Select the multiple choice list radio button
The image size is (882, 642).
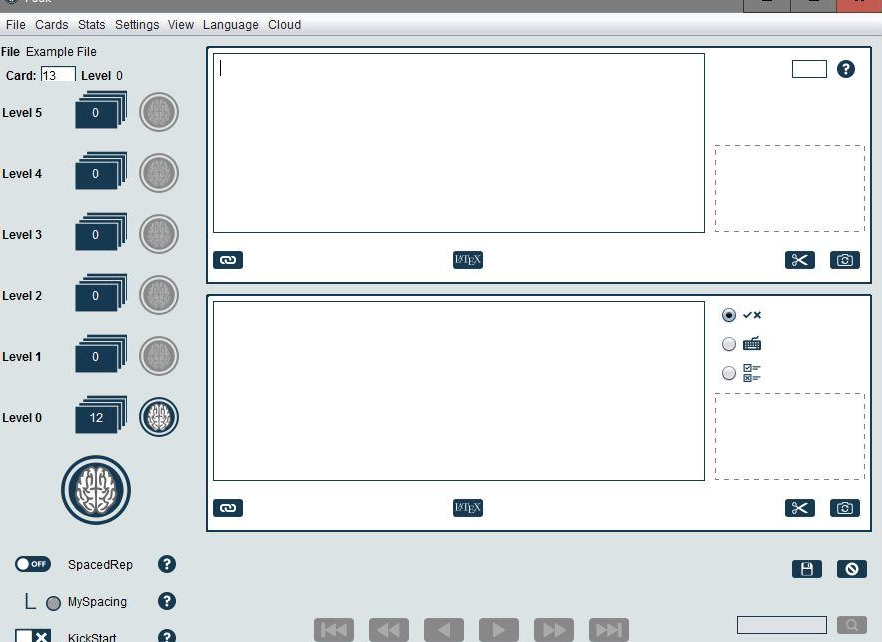(729, 373)
